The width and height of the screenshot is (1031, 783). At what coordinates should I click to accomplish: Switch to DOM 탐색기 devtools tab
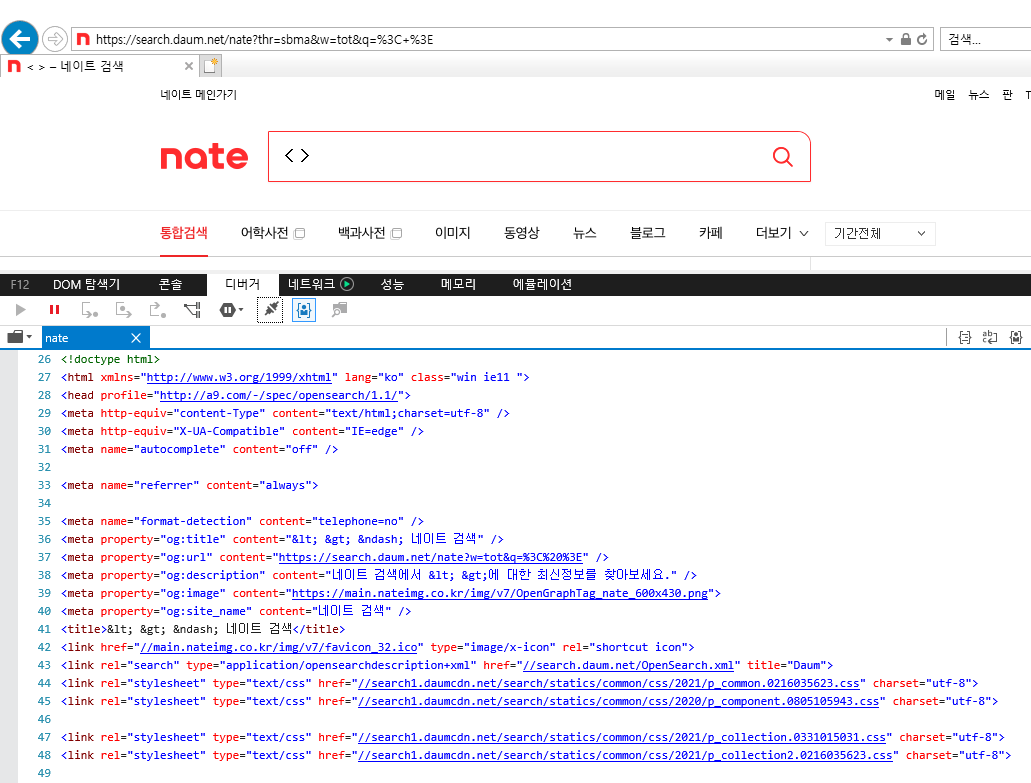(x=86, y=285)
